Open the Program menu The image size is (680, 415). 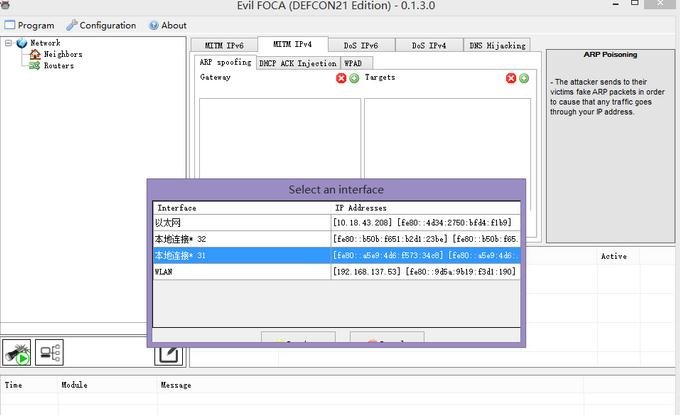29,25
